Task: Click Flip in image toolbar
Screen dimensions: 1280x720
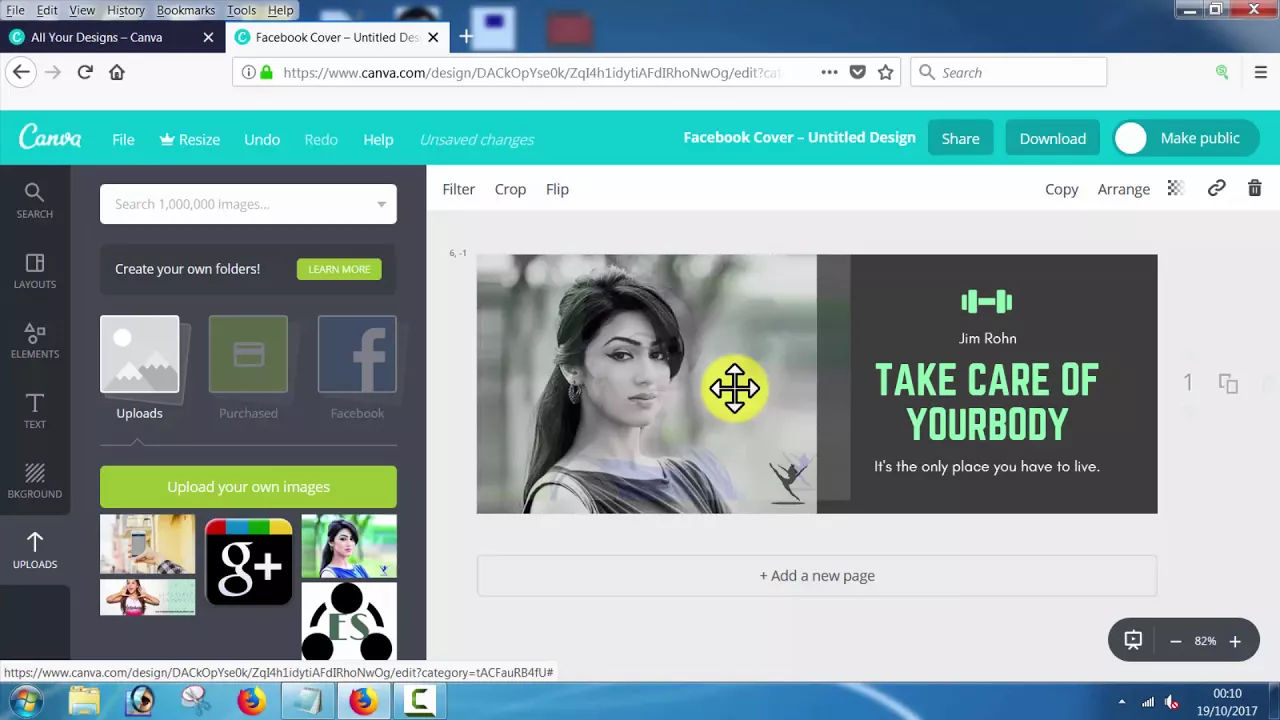Action: [557, 189]
